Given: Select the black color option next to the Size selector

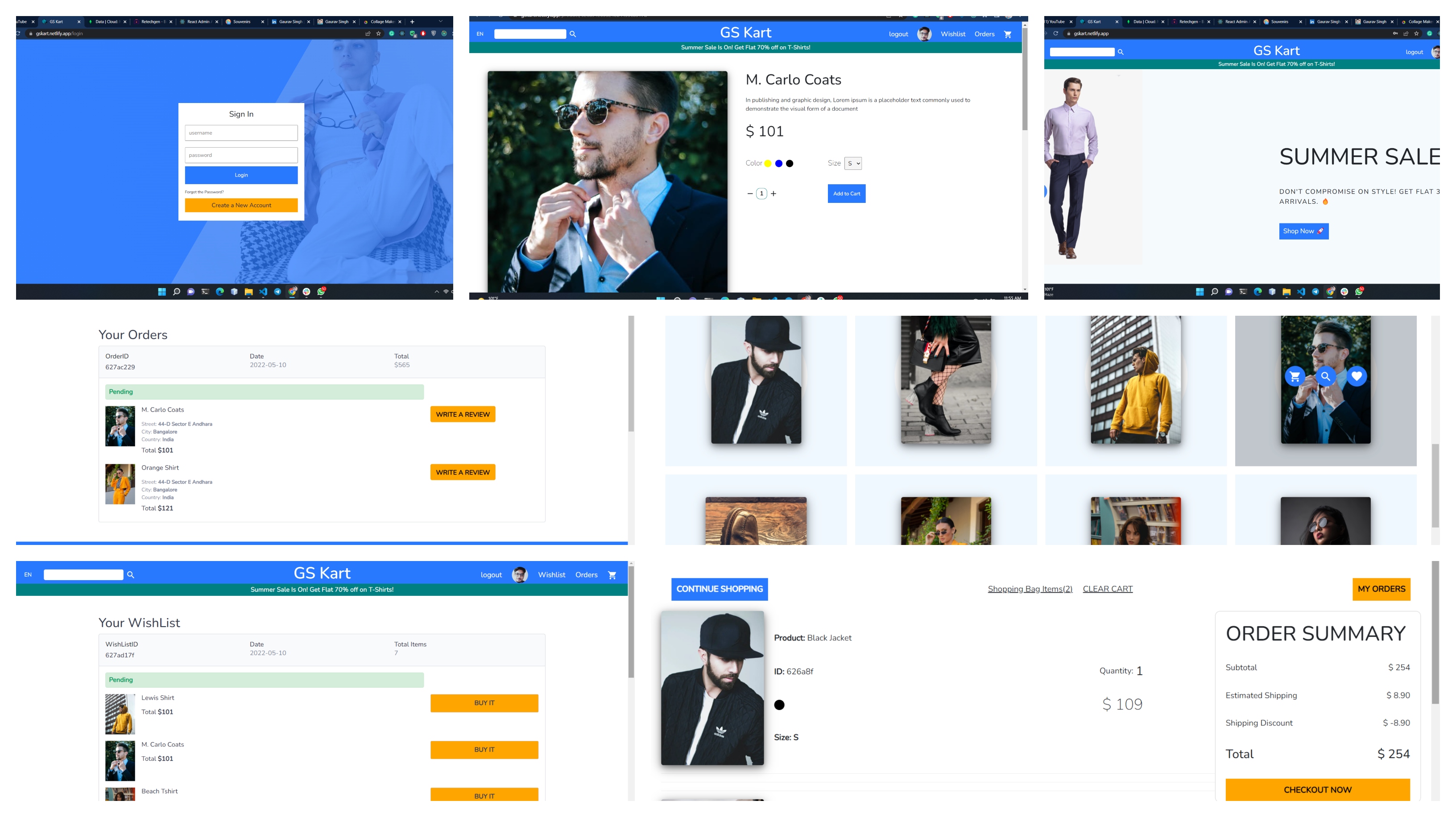Looking at the screenshot, I should point(790,164).
